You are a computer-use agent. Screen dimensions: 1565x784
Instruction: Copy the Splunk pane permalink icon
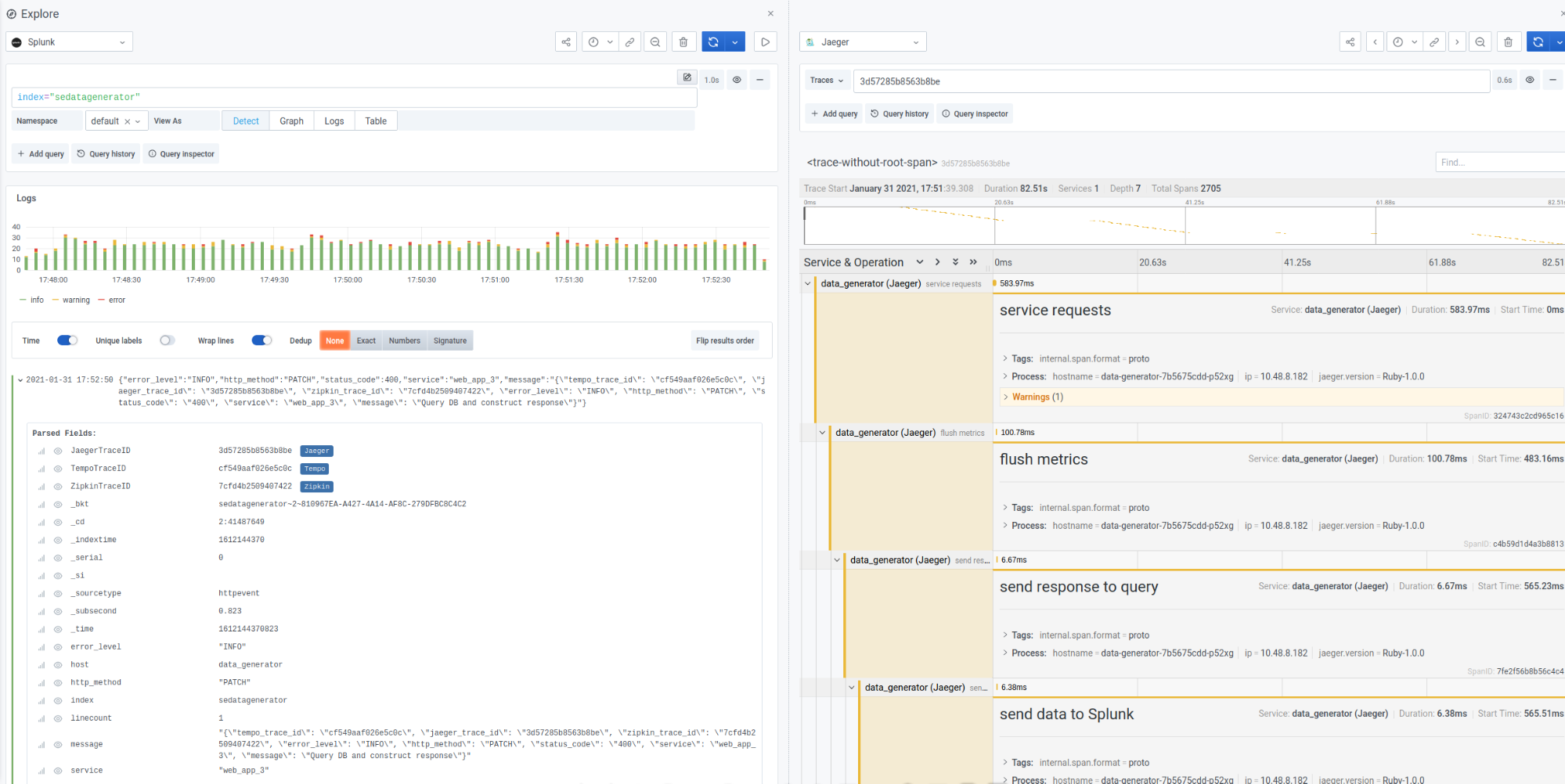tap(630, 41)
